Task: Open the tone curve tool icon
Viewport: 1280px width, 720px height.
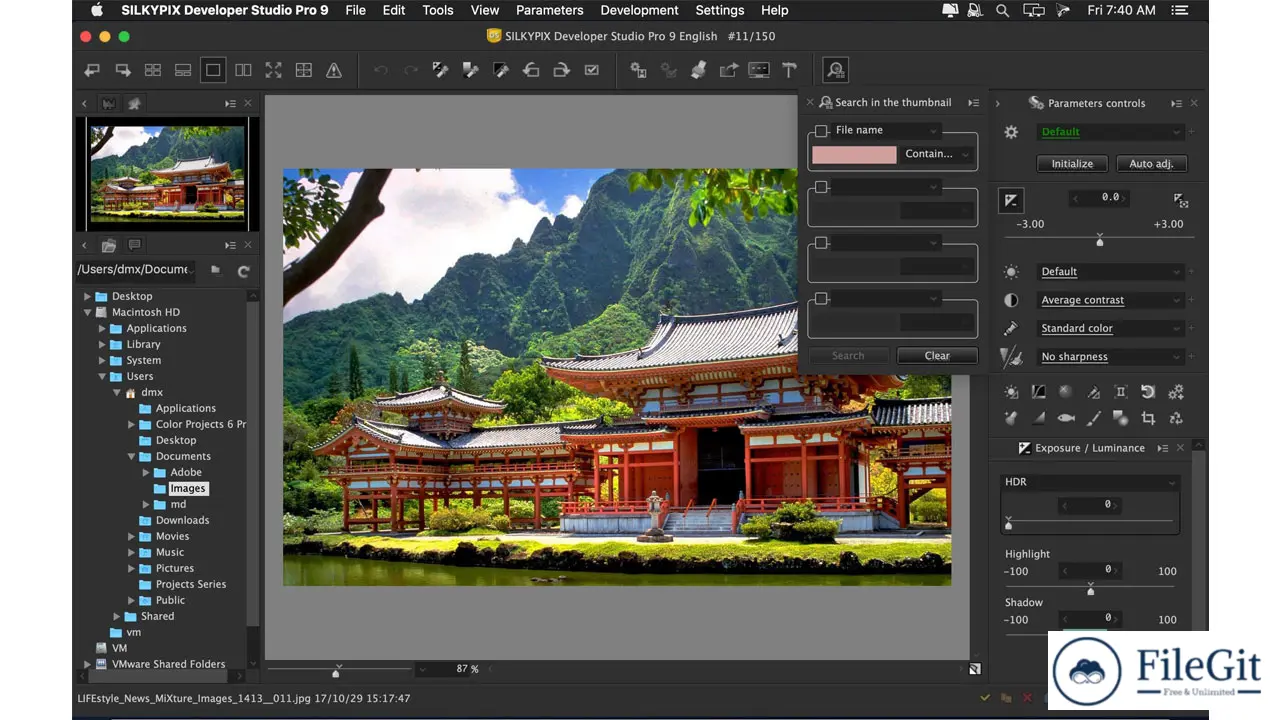Action: click(x=1038, y=392)
